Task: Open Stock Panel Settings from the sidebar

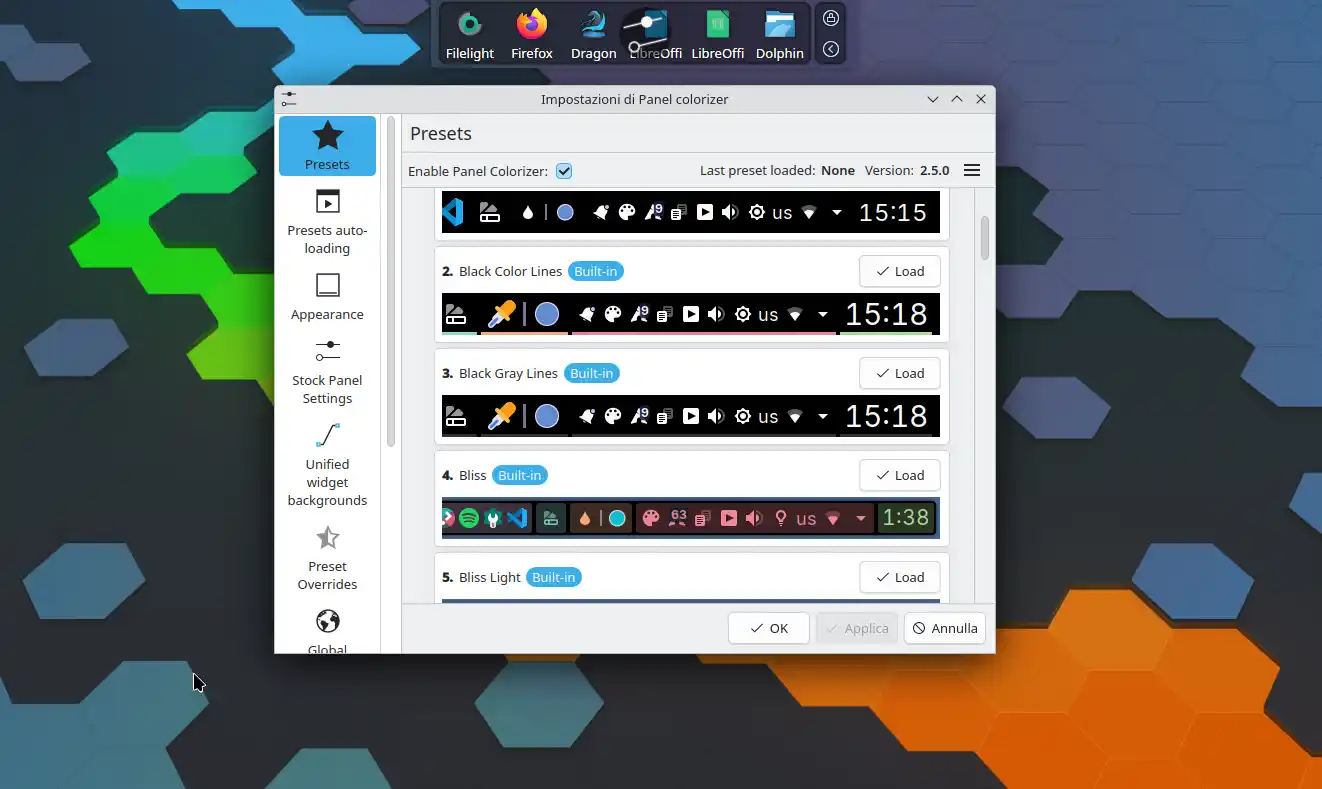Action: (x=327, y=372)
